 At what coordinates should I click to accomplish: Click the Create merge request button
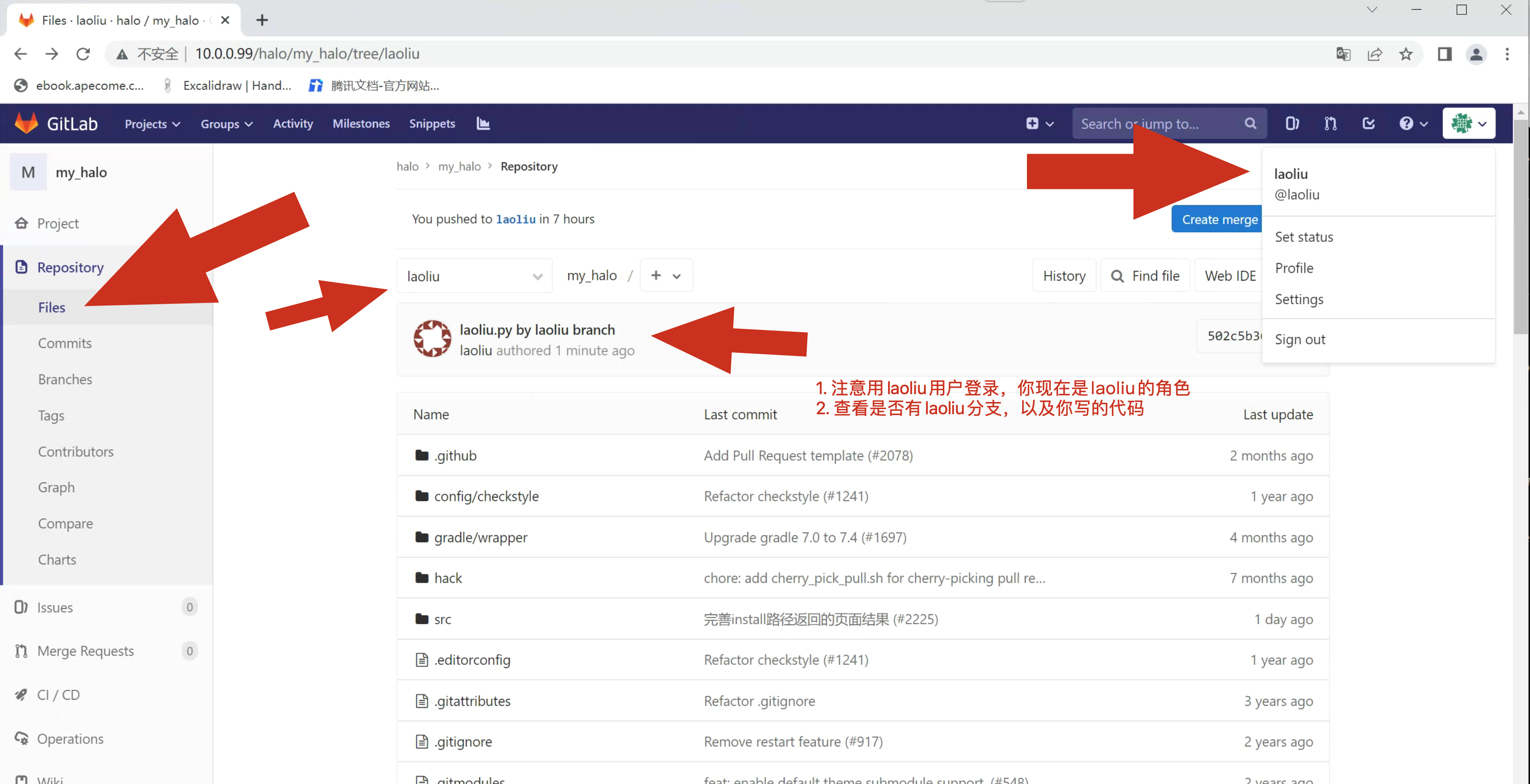pos(1219,220)
